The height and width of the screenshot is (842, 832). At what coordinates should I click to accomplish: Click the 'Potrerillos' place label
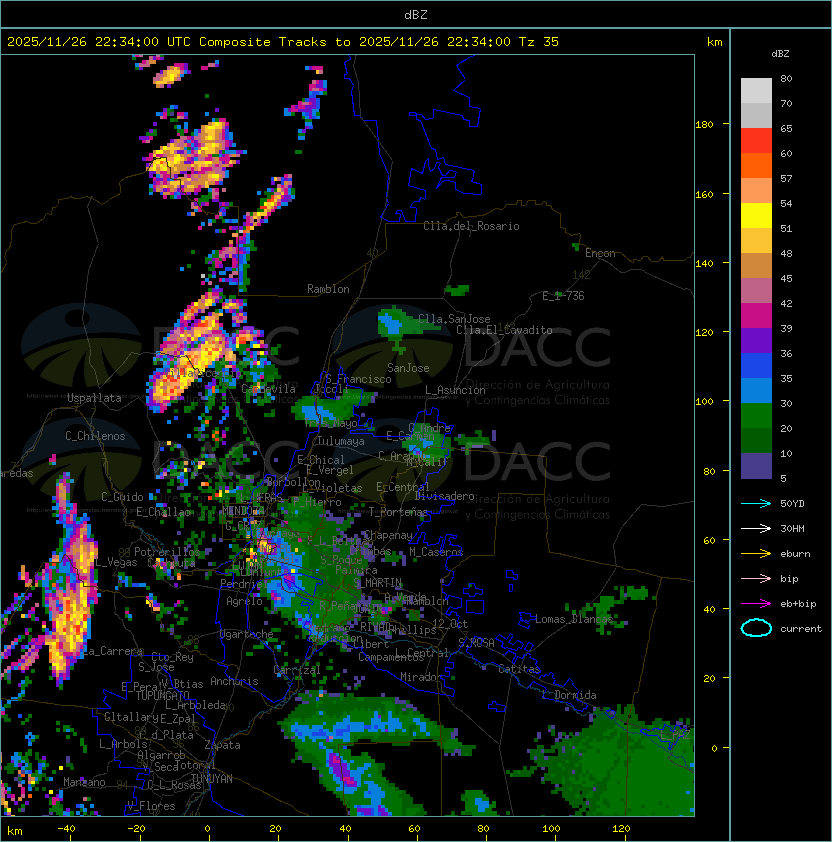coord(167,552)
